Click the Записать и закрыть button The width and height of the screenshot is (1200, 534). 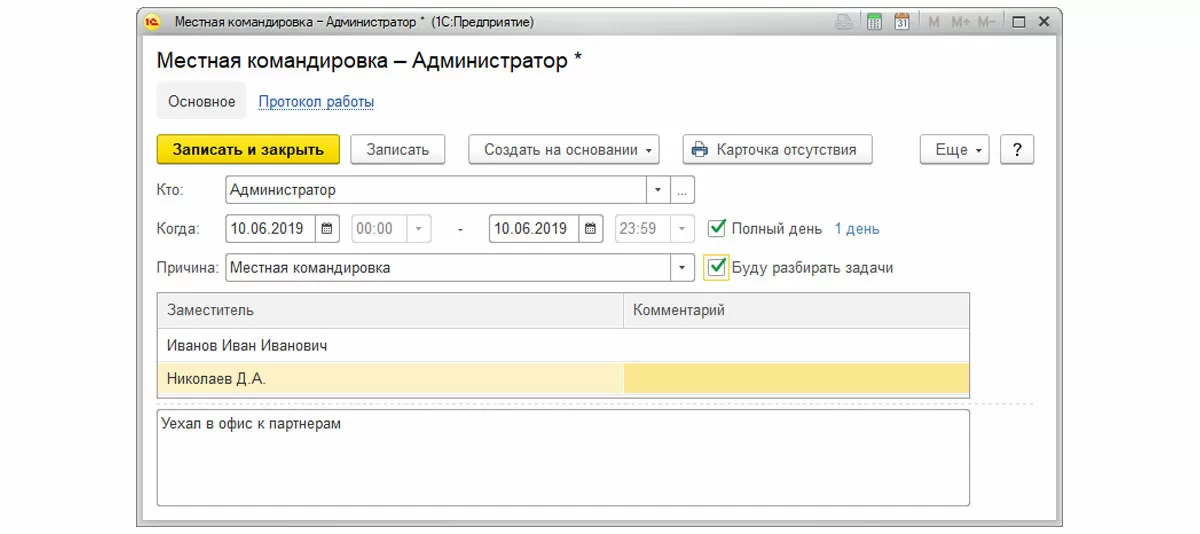248,150
